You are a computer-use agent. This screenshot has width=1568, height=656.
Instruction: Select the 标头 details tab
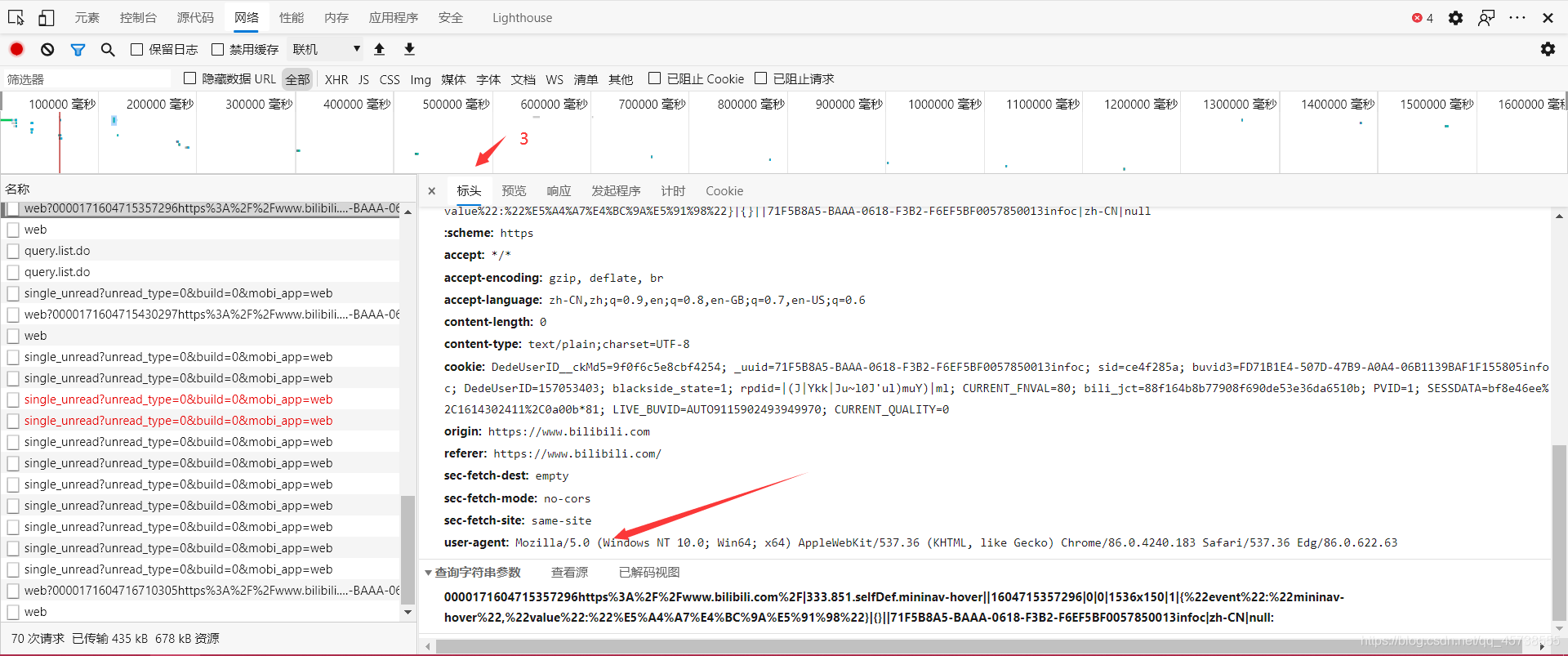[469, 190]
